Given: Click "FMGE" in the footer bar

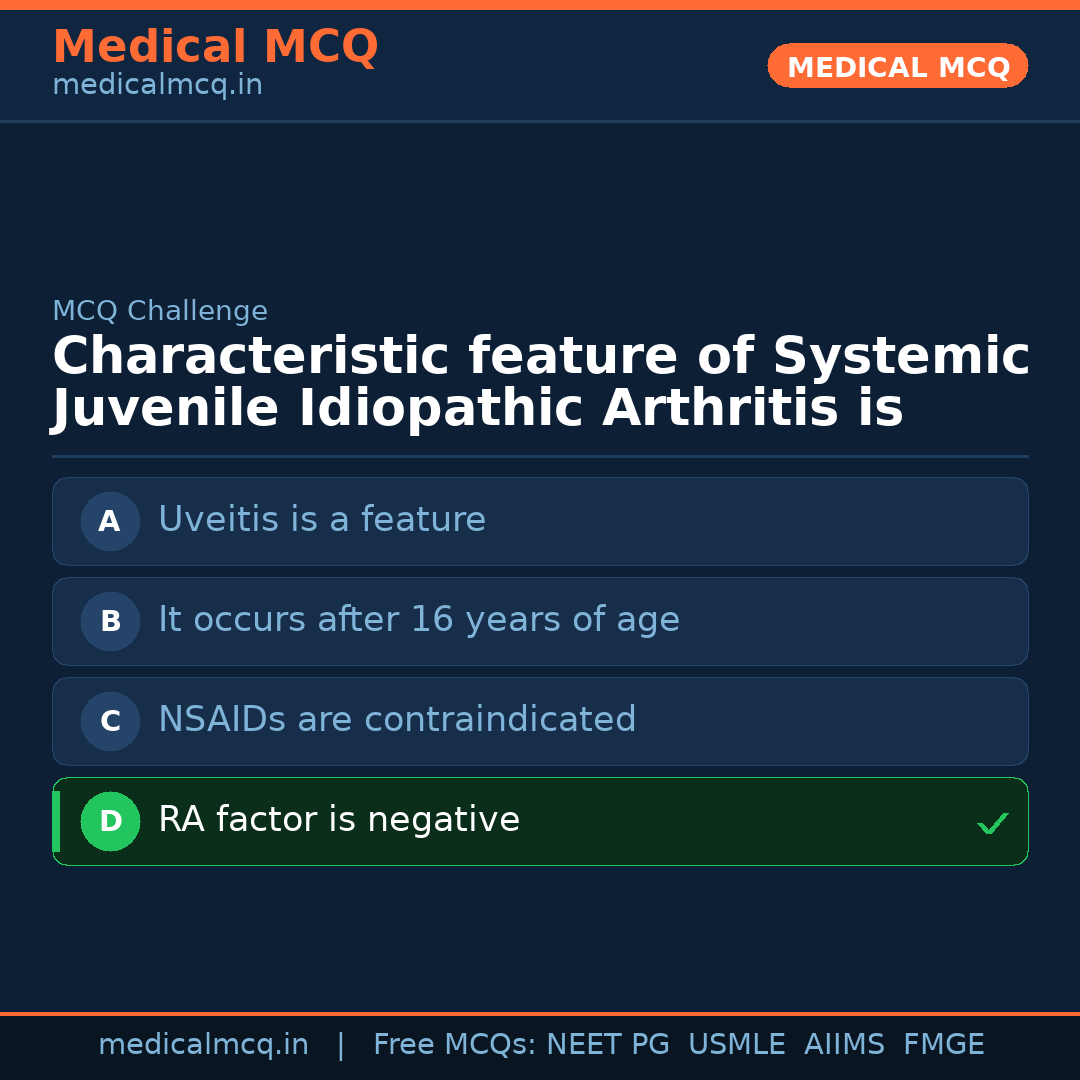Looking at the screenshot, I should point(943,1045).
